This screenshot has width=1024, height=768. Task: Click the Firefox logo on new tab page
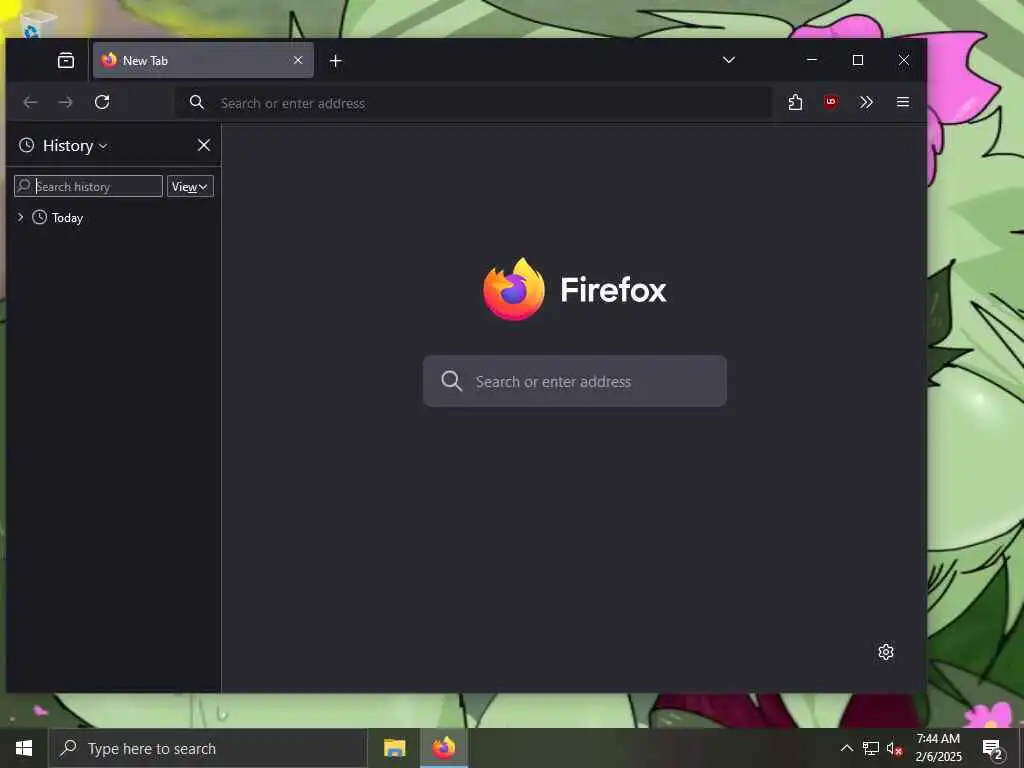[513, 289]
